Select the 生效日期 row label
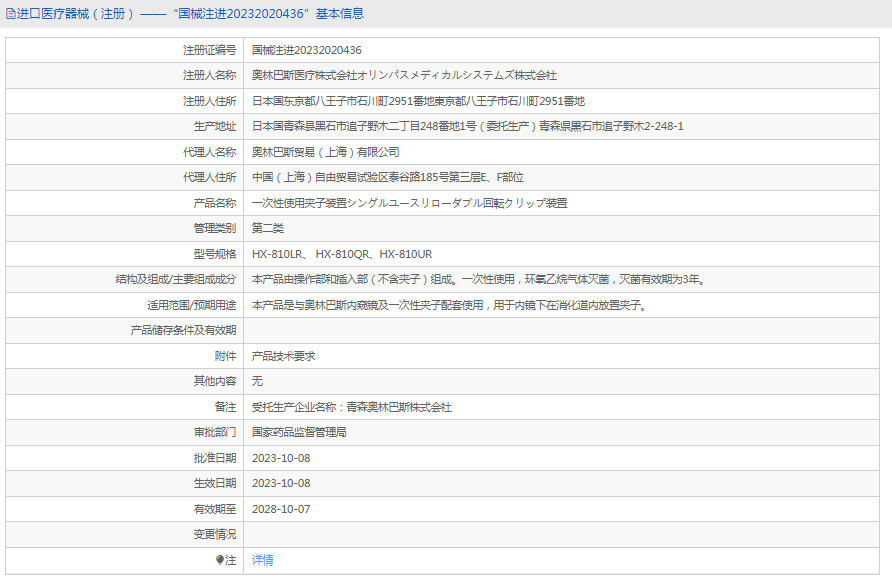This screenshot has width=892, height=581. tap(214, 483)
